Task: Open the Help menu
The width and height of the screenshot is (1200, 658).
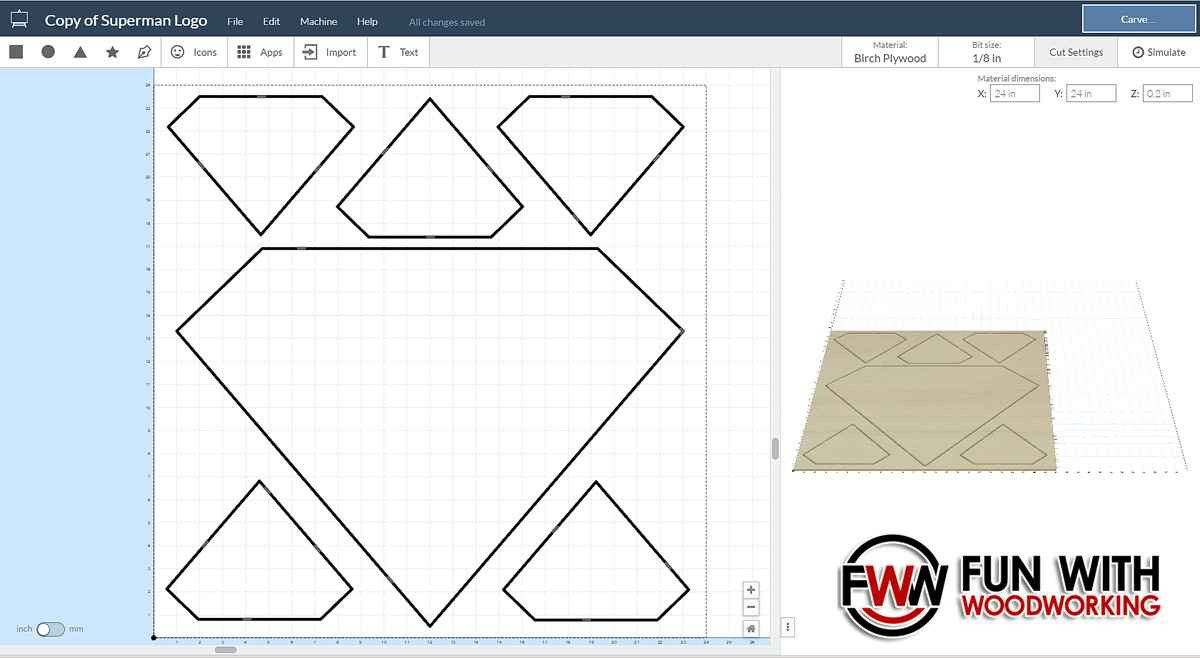Action: (x=367, y=21)
